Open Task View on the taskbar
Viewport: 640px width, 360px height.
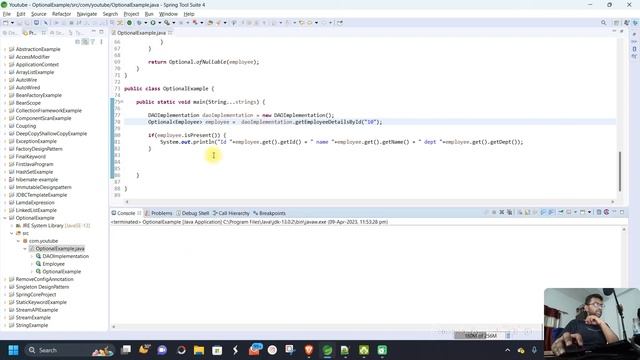pos(126,350)
